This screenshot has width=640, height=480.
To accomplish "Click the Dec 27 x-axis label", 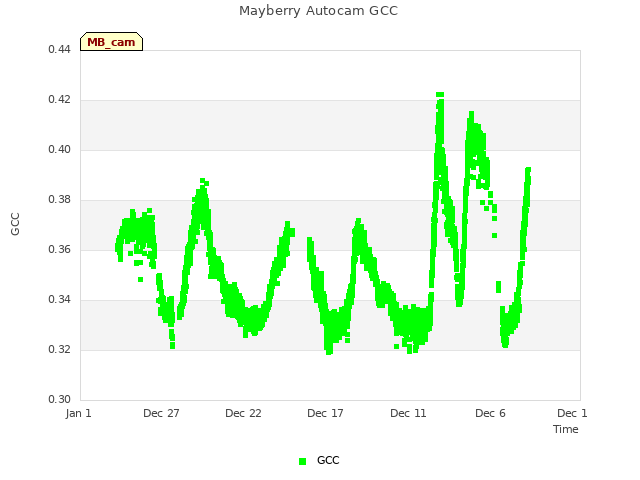I will pyautogui.click(x=161, y=413).
